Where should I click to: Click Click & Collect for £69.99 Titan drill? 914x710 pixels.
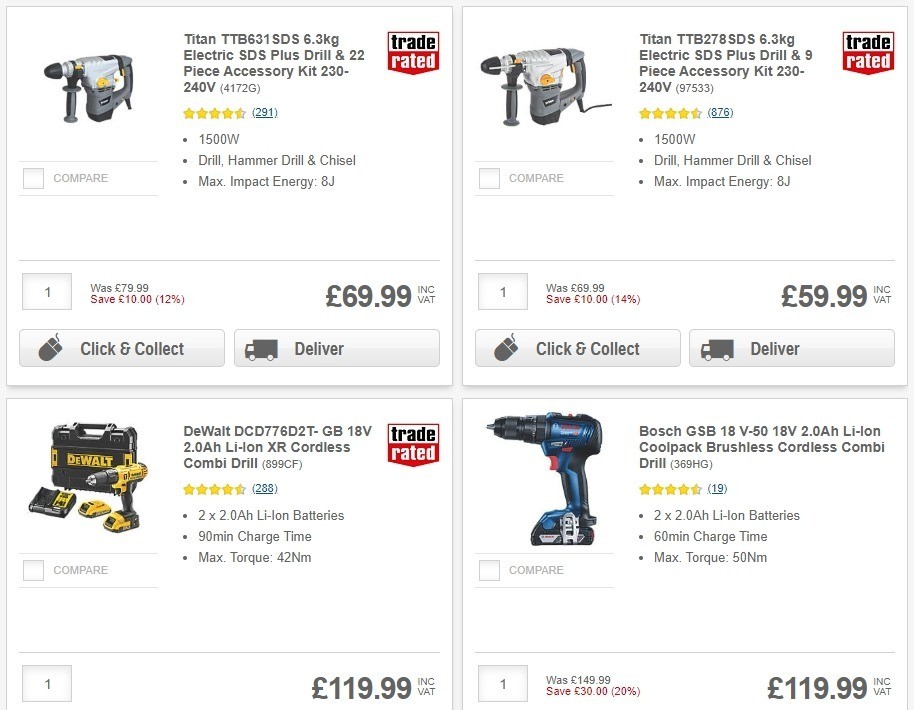click(x=122, y=349)
